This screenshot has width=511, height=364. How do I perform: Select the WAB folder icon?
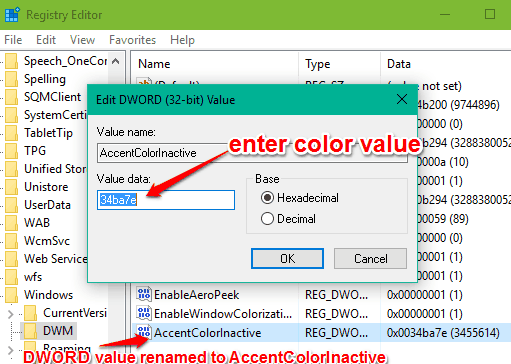coord(12,223)
